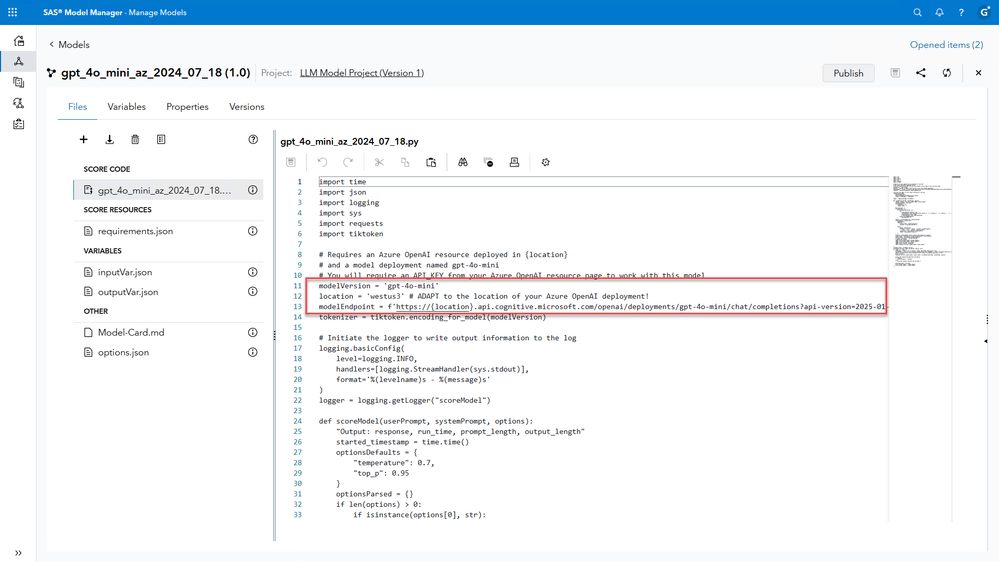
Task: Switch to the Variables tab
Action: [126, 106]
